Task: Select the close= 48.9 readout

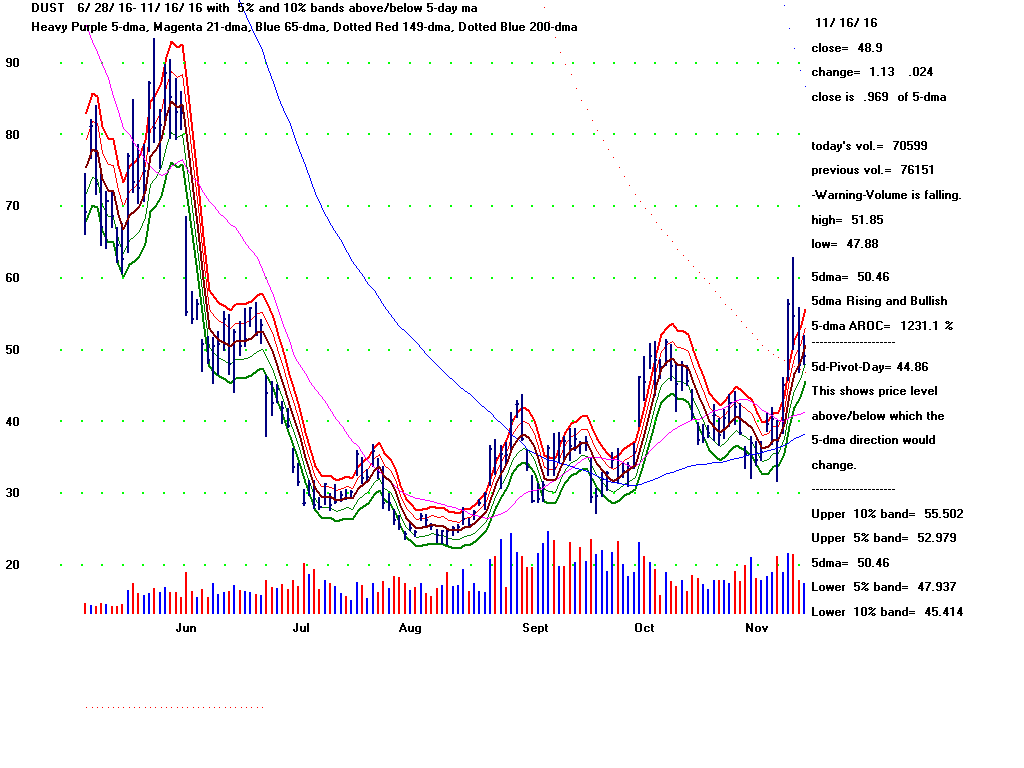Action: point(847,47)
